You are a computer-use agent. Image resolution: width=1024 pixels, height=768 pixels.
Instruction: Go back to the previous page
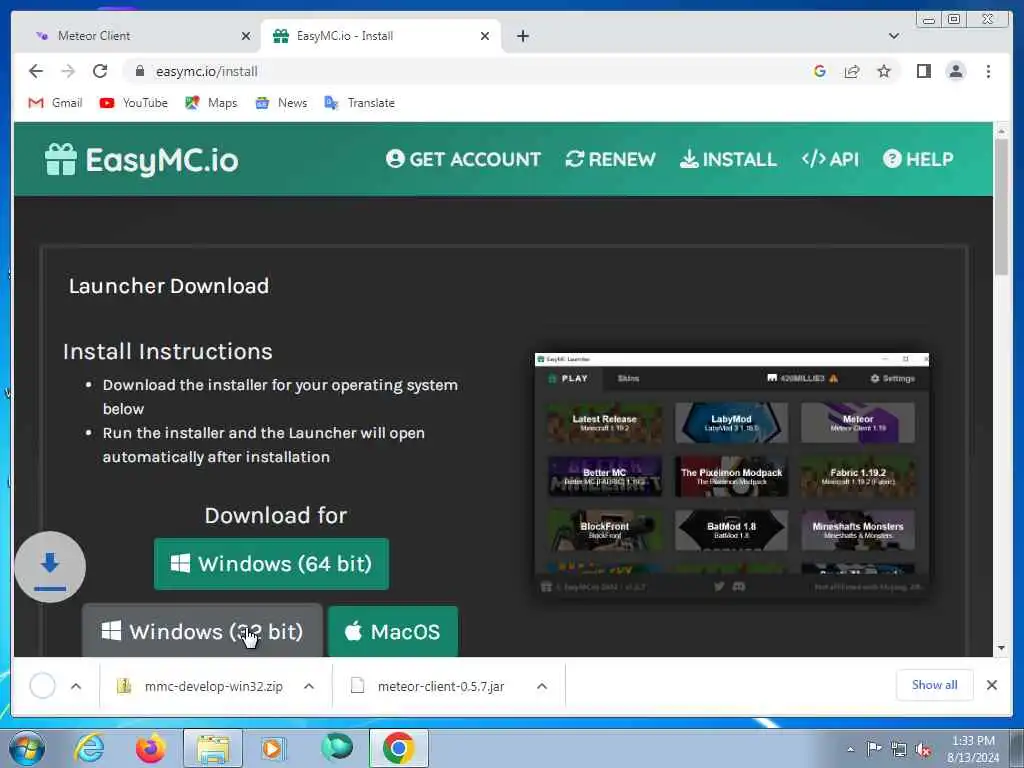36,71
